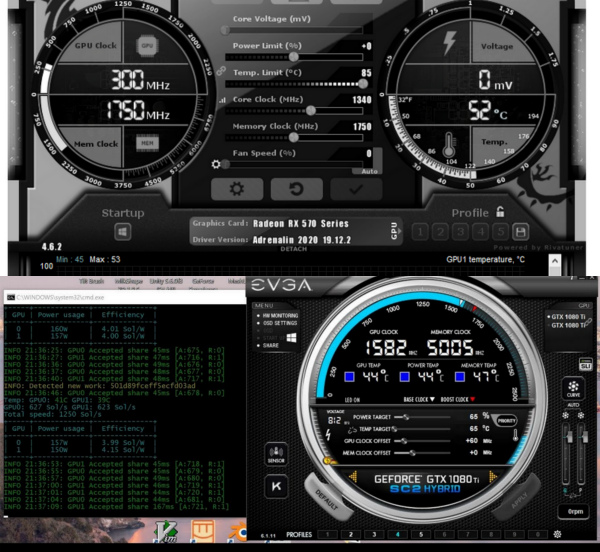Screen dimensions: 600x552
Task: Select Afterburner profile slot 1
Action: (x=420, y=232)
